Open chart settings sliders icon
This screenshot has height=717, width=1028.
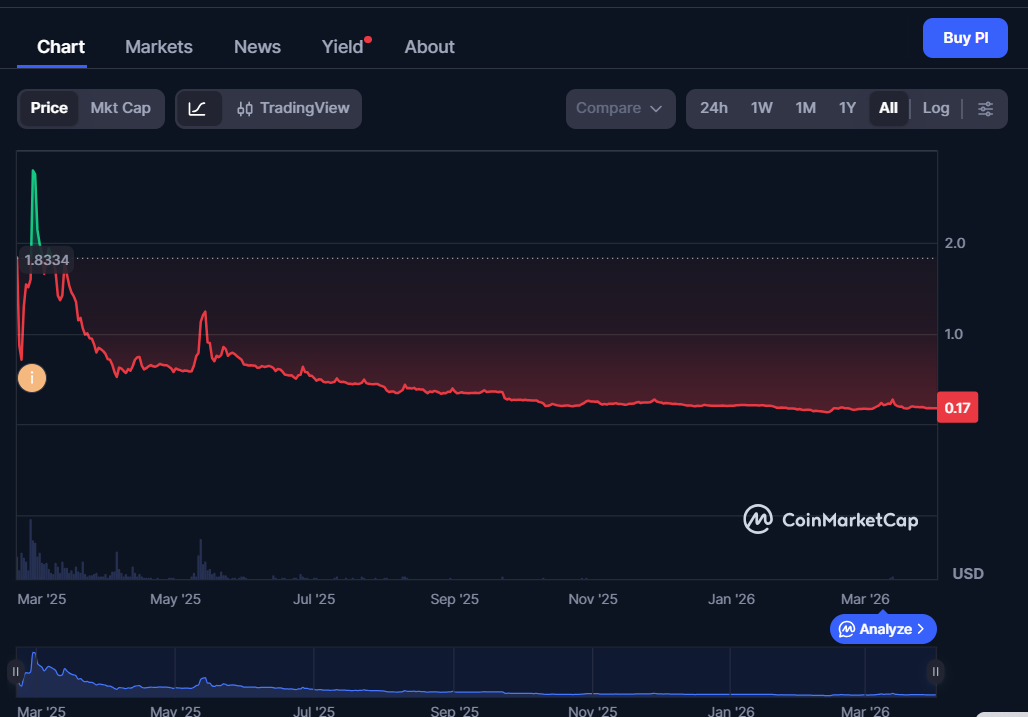point(986,108)
